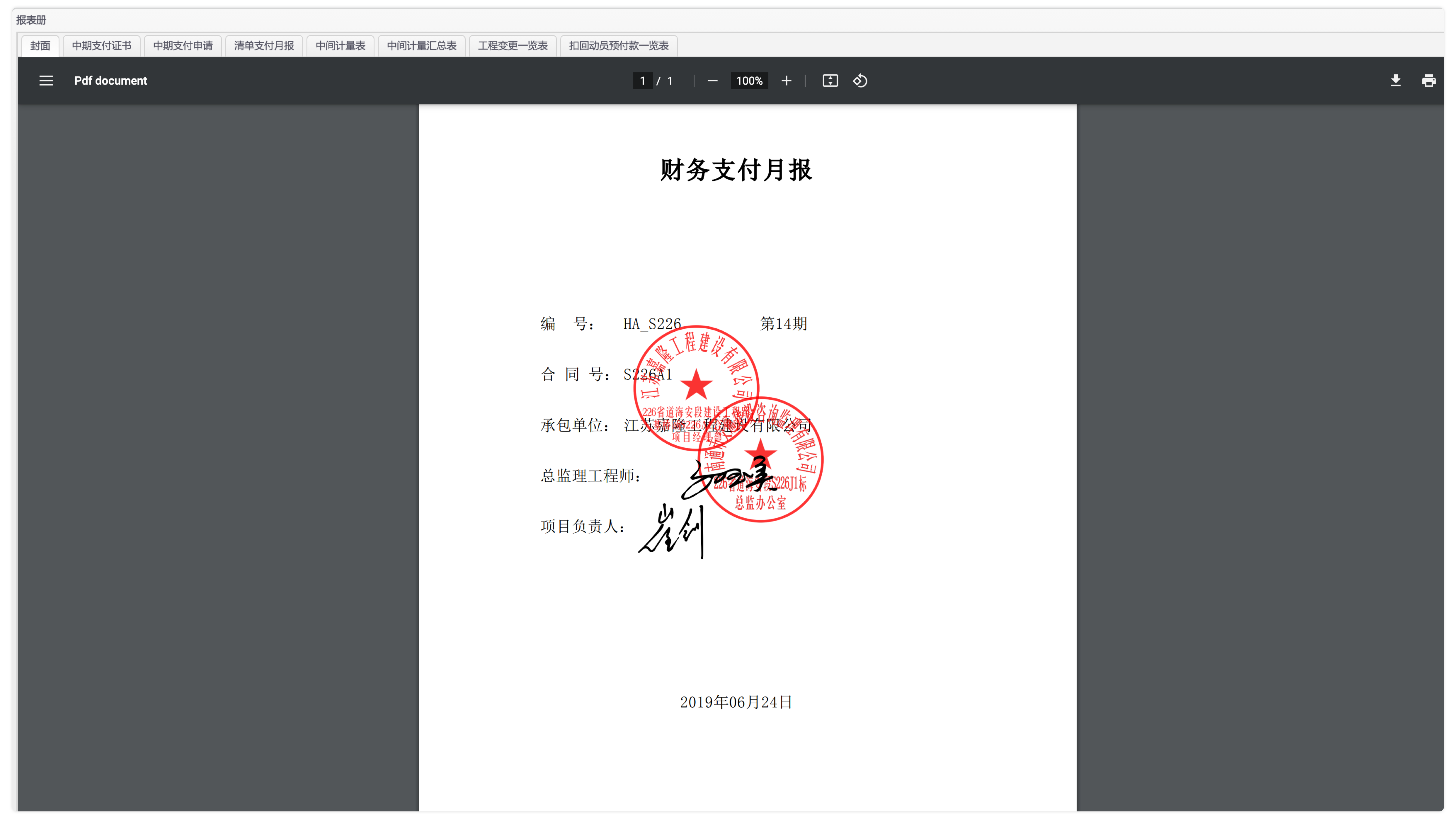1456x819 pixels.
Task: Click the Pdf document title label
Action: pos(110,81)
